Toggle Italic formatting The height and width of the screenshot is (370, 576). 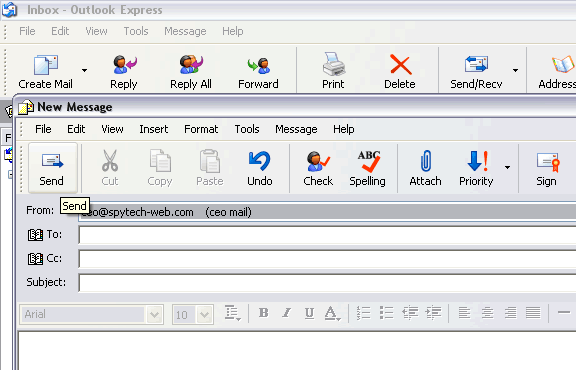(287, 313)
